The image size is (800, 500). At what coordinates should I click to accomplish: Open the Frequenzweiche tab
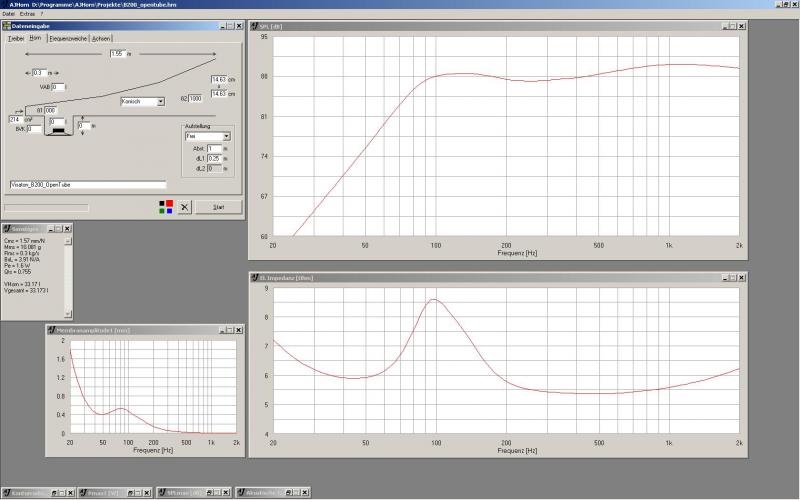click(67, 38)
